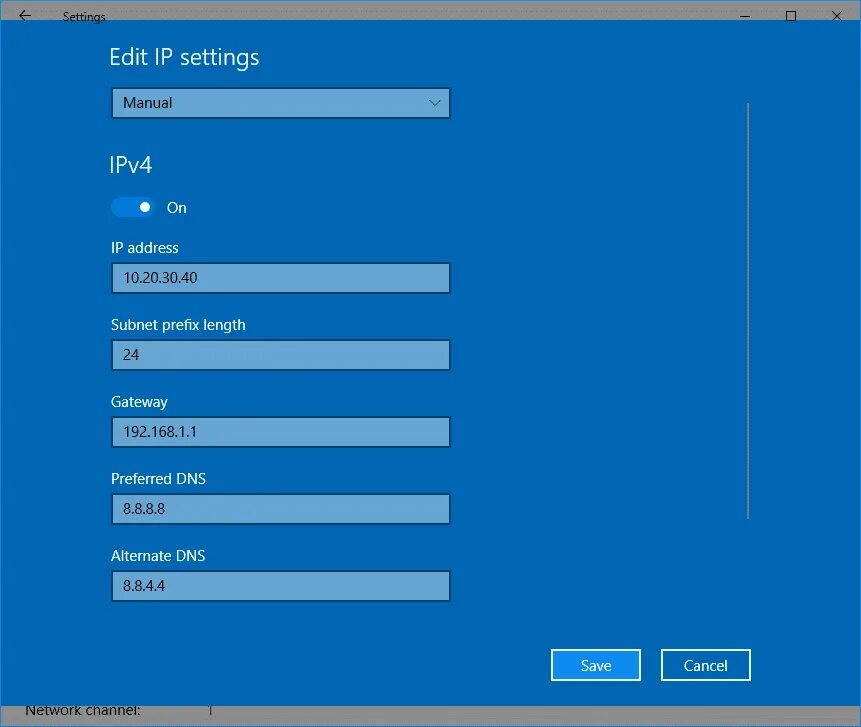Click the Alternate DNS label
Viewport: 861px width, 727px height.
click(158, 556)
